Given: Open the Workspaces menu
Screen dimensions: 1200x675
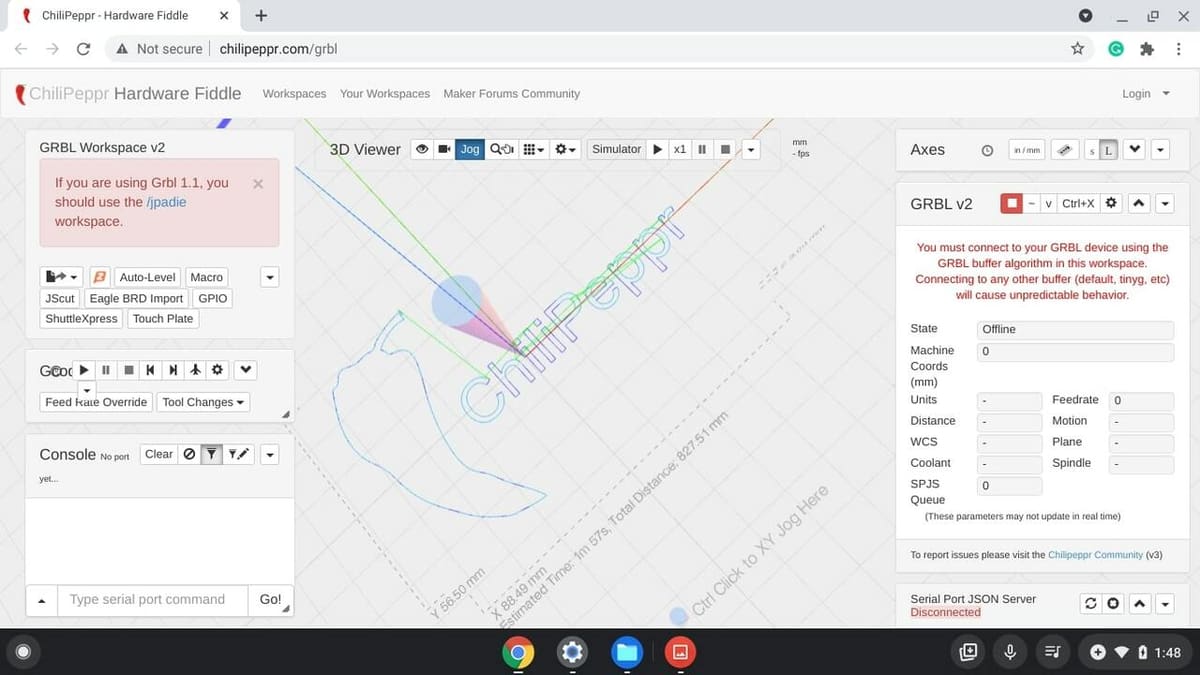Looking at the screenshot, I should click(294, 93).
